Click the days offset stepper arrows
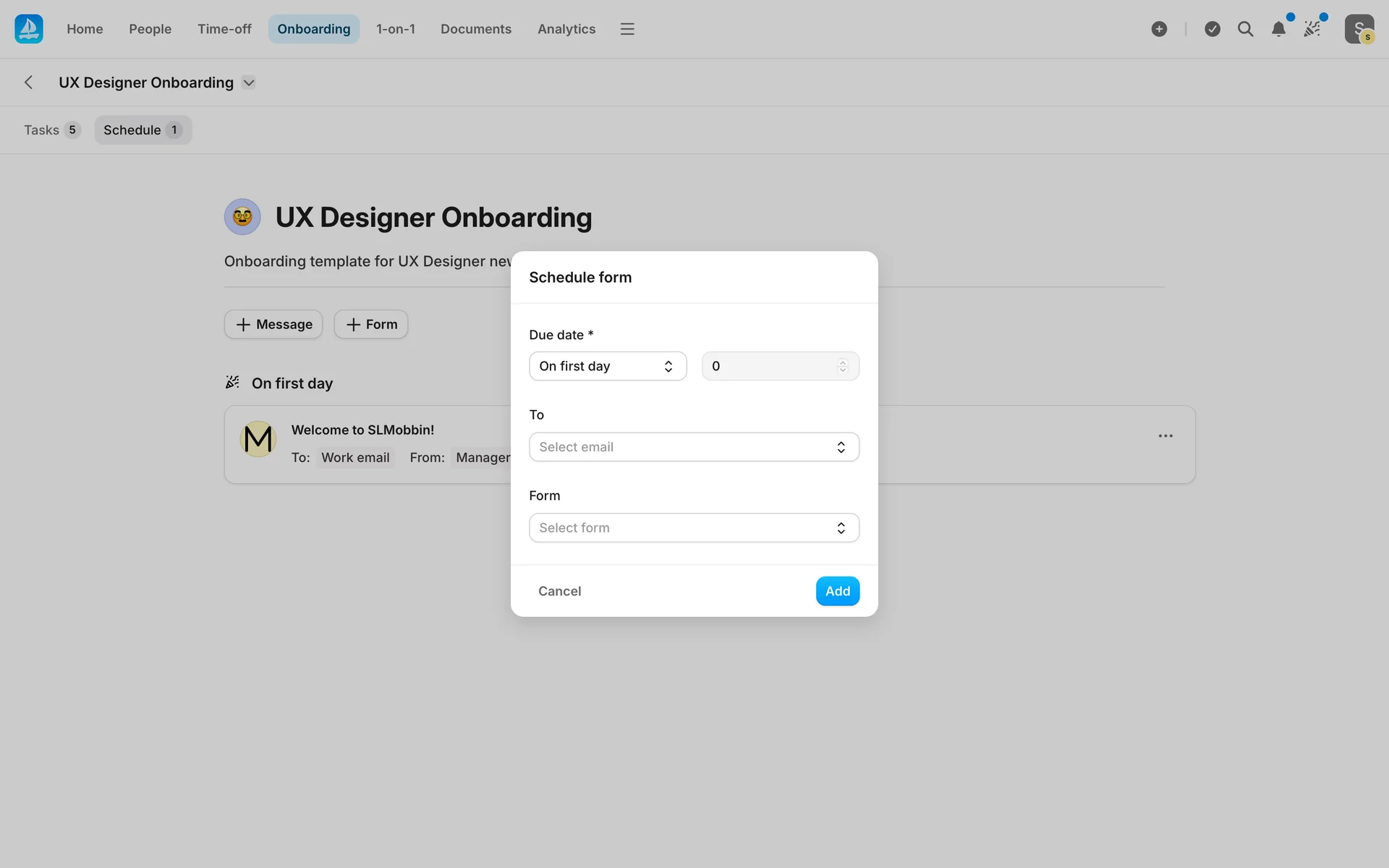Viewport: 1389px width, 868px height. [842, 366]
